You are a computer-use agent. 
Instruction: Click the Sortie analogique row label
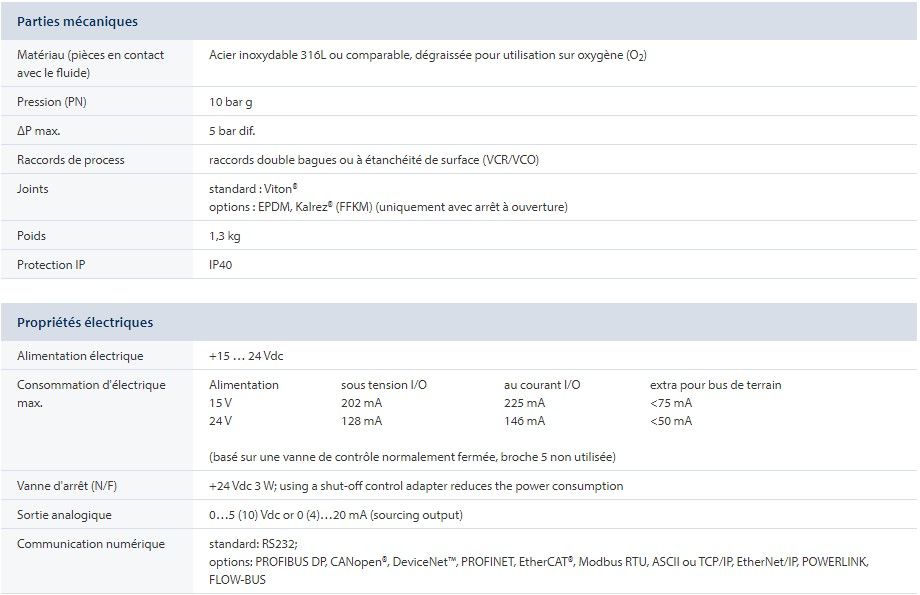(x=64, y=515)
